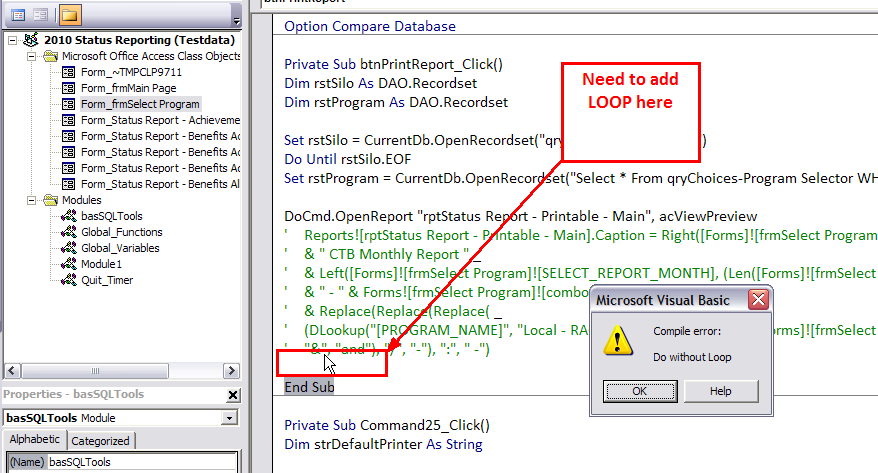Select Form_frmSelect Program in project tree
The width and height of the screenshot is (878, 473).
pos(140,104)
